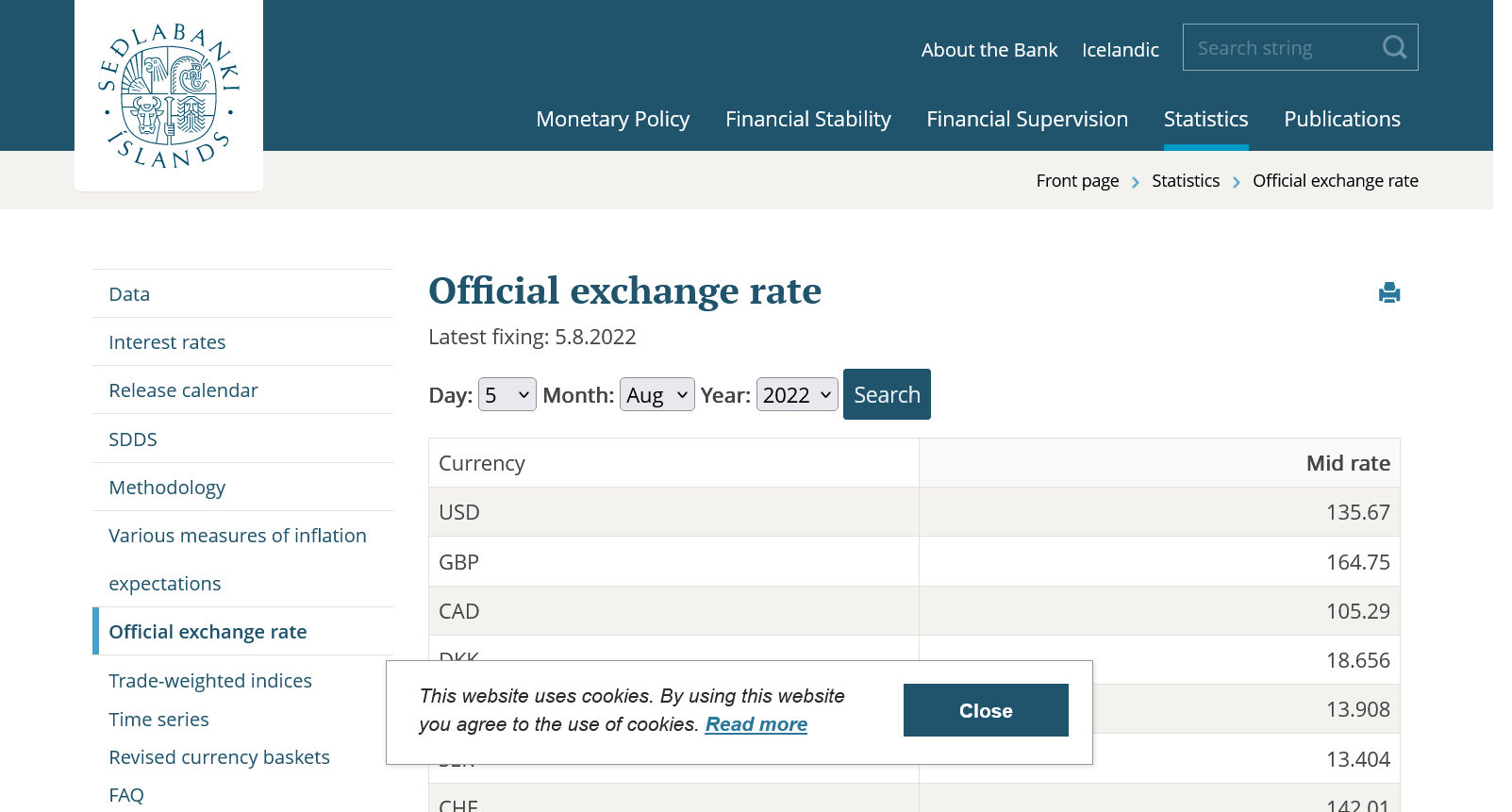The image size is (1512, 812).
Task: Open the Month dropdown
Action: point(656,395)
